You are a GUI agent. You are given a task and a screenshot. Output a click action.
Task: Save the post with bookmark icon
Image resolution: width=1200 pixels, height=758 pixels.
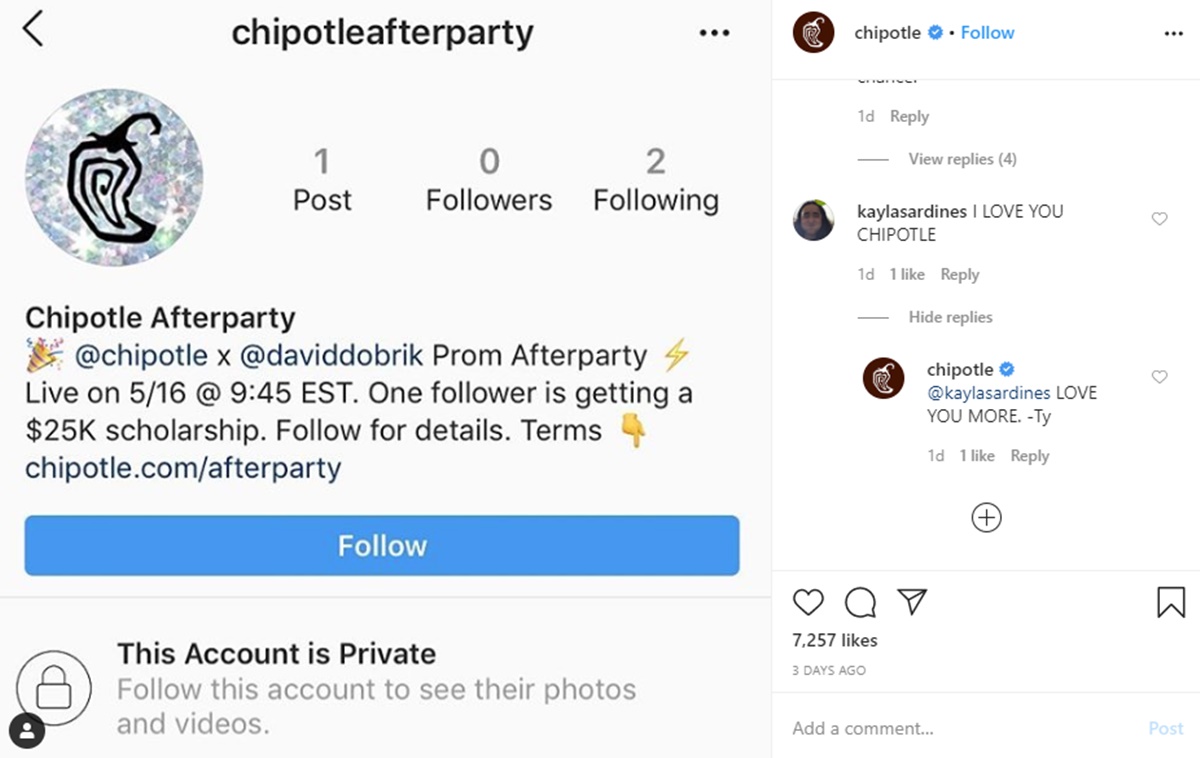point(1171,601)
